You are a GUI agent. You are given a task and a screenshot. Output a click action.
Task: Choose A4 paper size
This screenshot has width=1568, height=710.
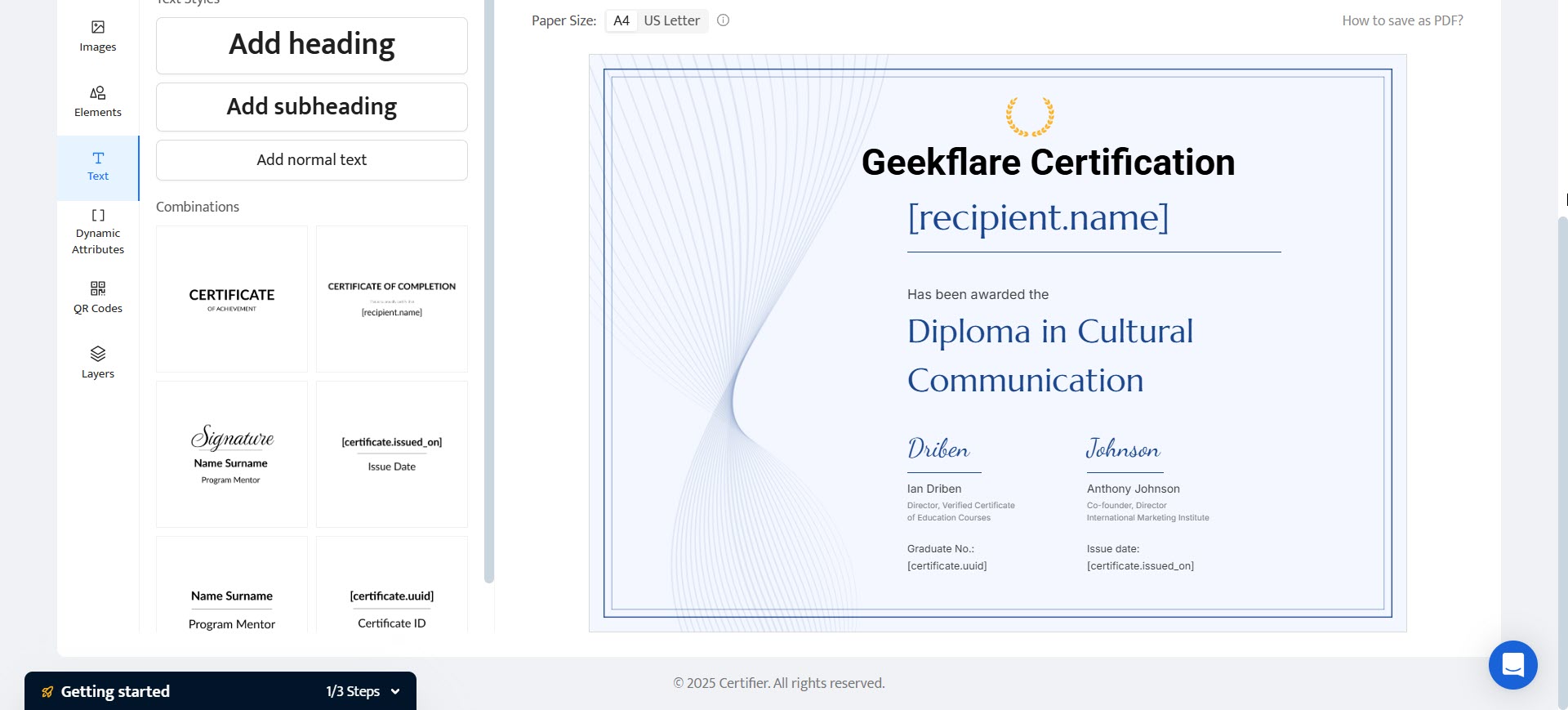(x=621, y=20)
